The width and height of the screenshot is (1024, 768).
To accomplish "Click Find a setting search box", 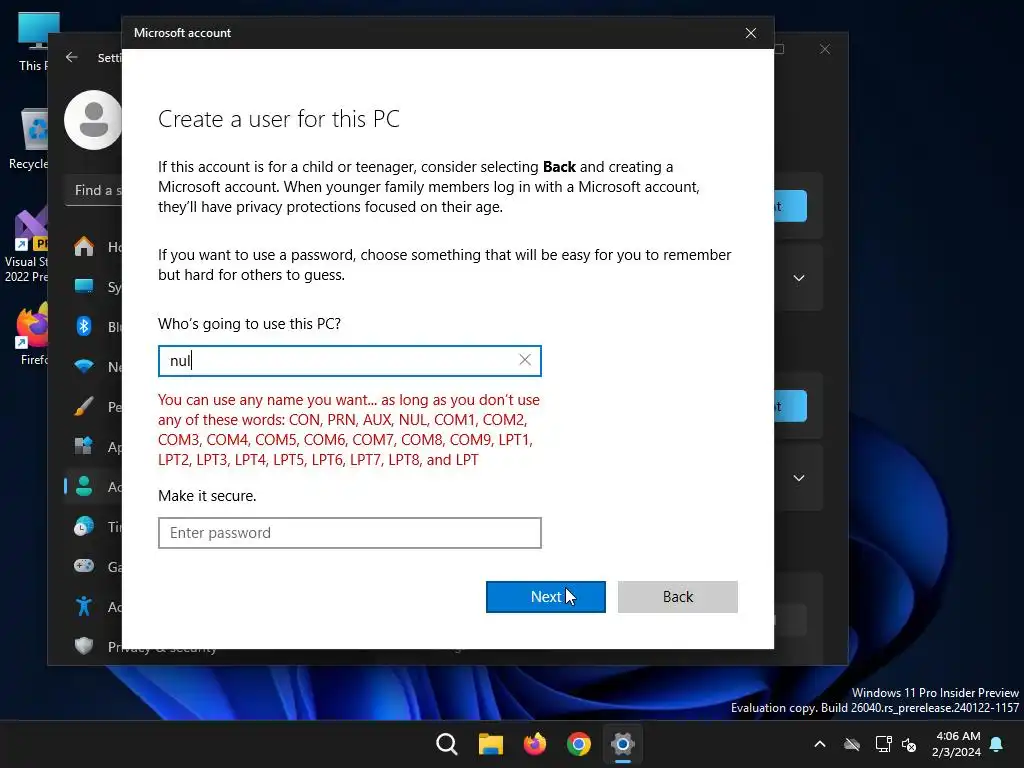I will pyautogui.click(x=94, y=190).
